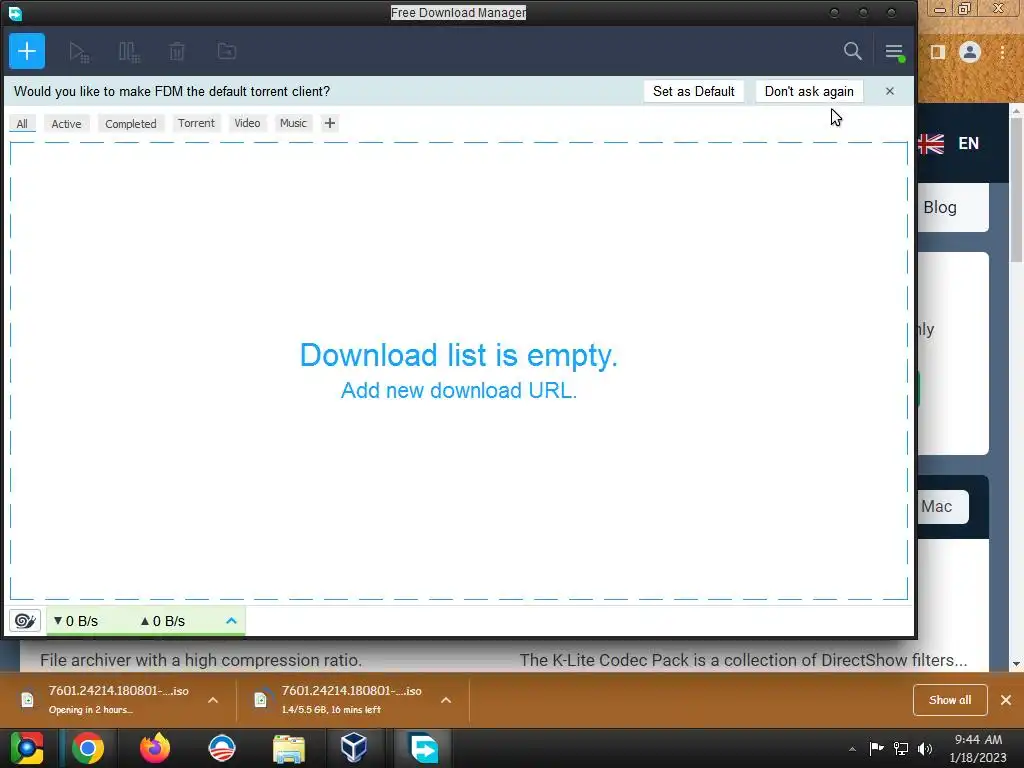Expand the speed panel chevron
Viewport: 1024px width, 768px height.
click(x=231, y=620)
